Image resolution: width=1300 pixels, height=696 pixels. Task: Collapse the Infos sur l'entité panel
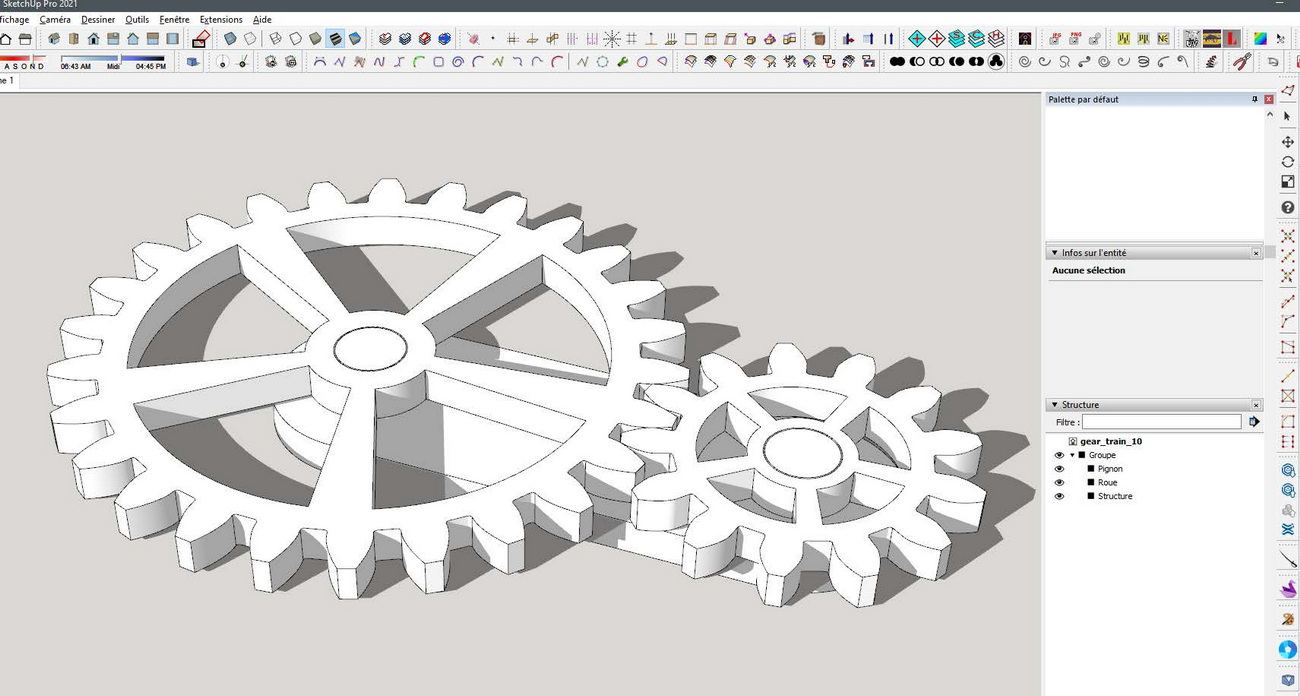(x=1054, y=253)
